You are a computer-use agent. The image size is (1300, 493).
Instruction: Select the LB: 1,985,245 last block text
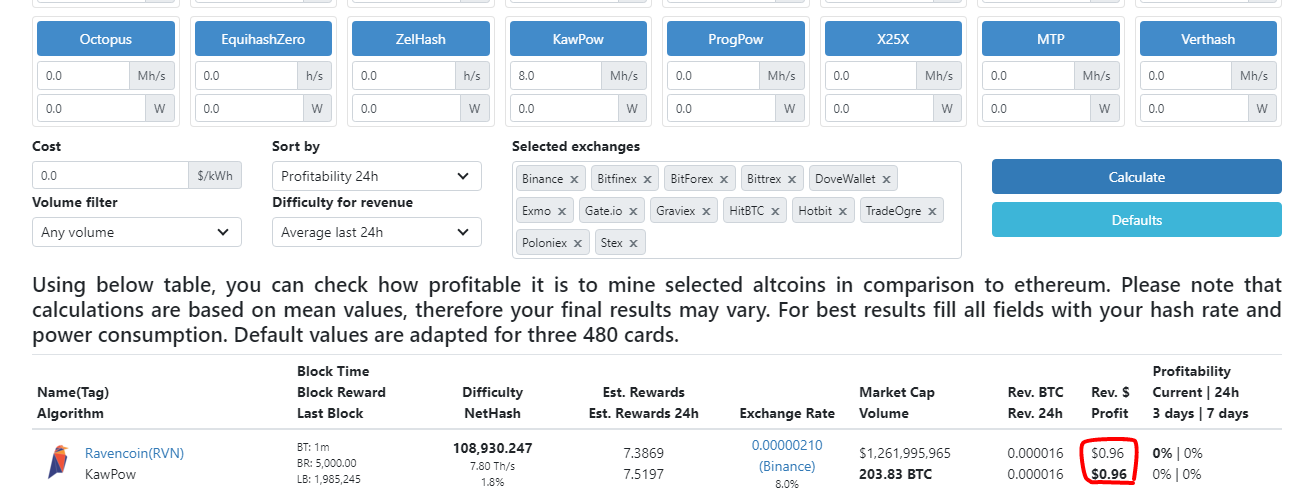pos(328,480)
